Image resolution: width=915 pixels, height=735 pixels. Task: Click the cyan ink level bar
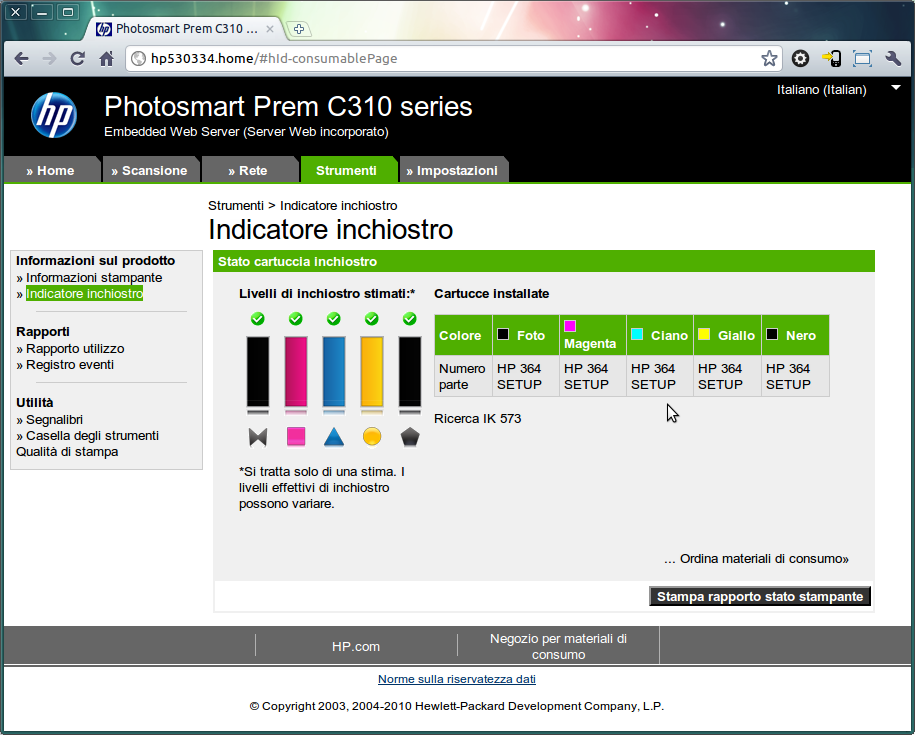coord(334,372)
